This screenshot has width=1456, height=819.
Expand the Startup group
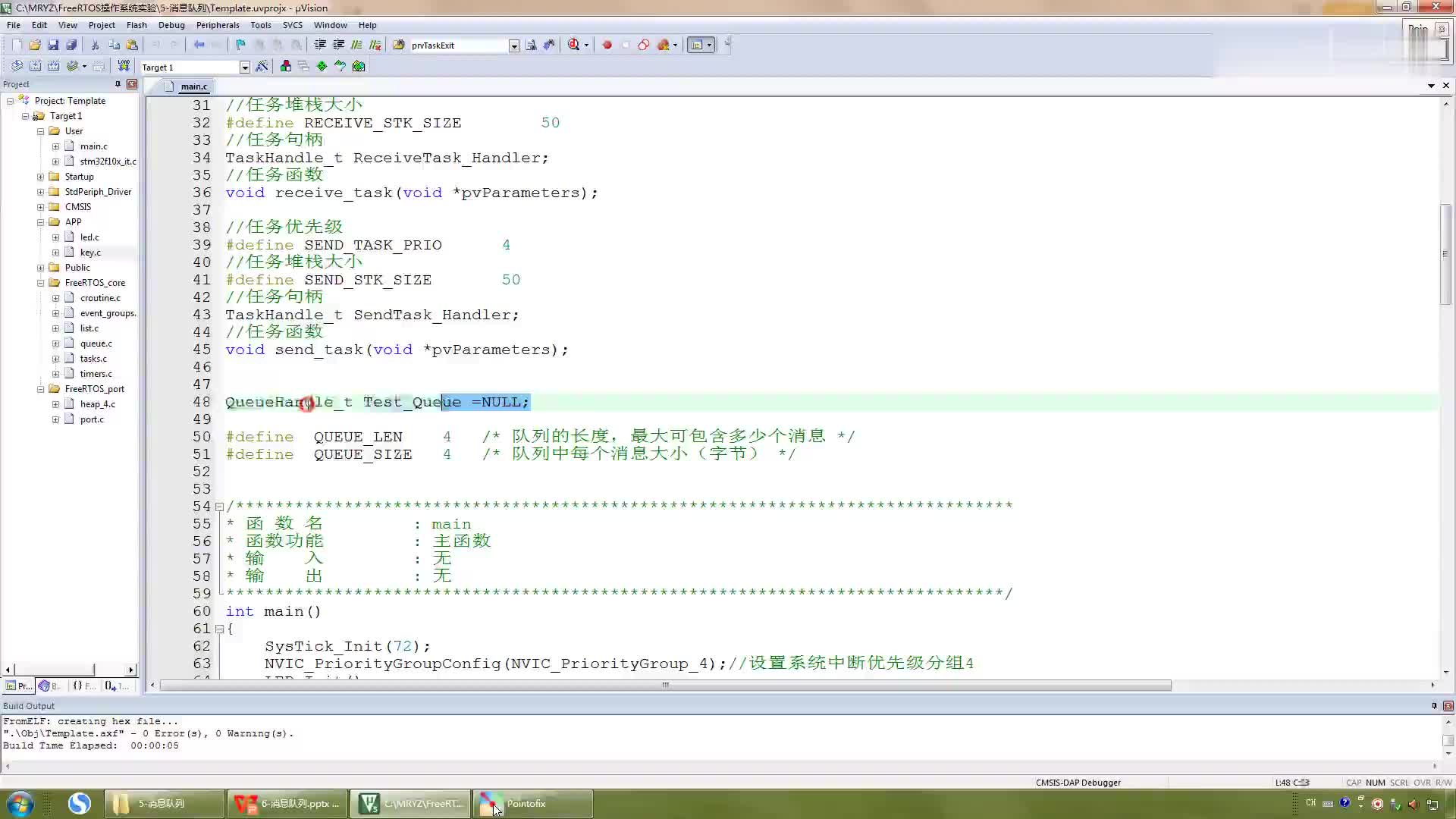coord(41,177)
